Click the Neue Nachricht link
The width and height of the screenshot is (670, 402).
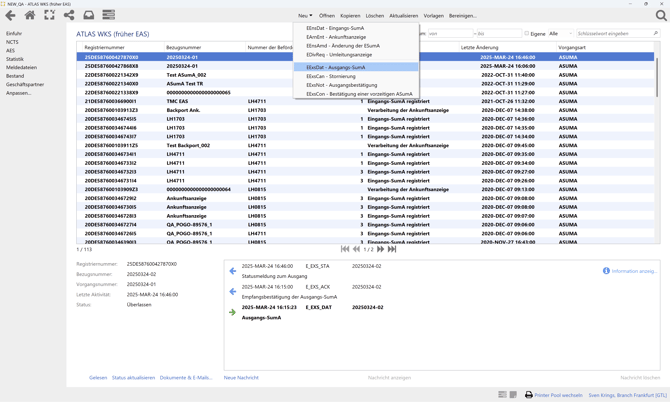tap(241, 378)
